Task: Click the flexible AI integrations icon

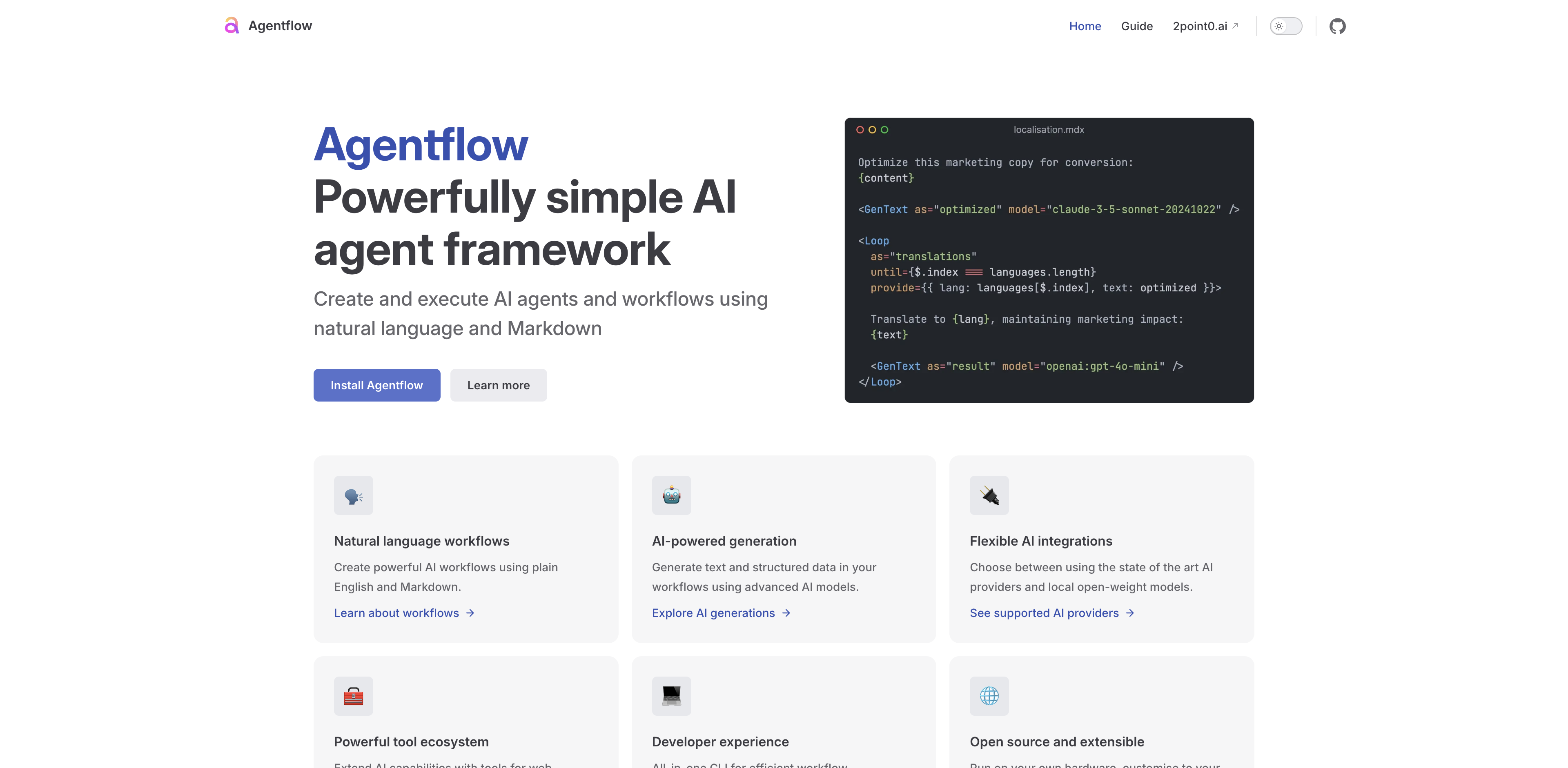Action: tap(989, 495)
